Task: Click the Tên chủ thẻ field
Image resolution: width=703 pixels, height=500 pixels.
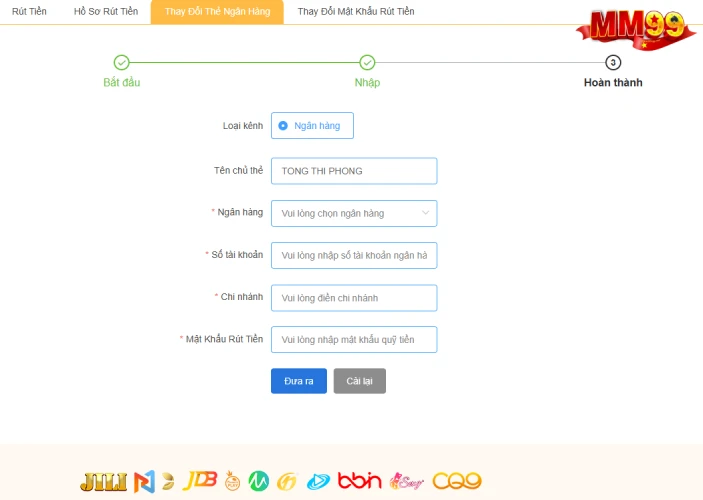Action: point(354,171)
